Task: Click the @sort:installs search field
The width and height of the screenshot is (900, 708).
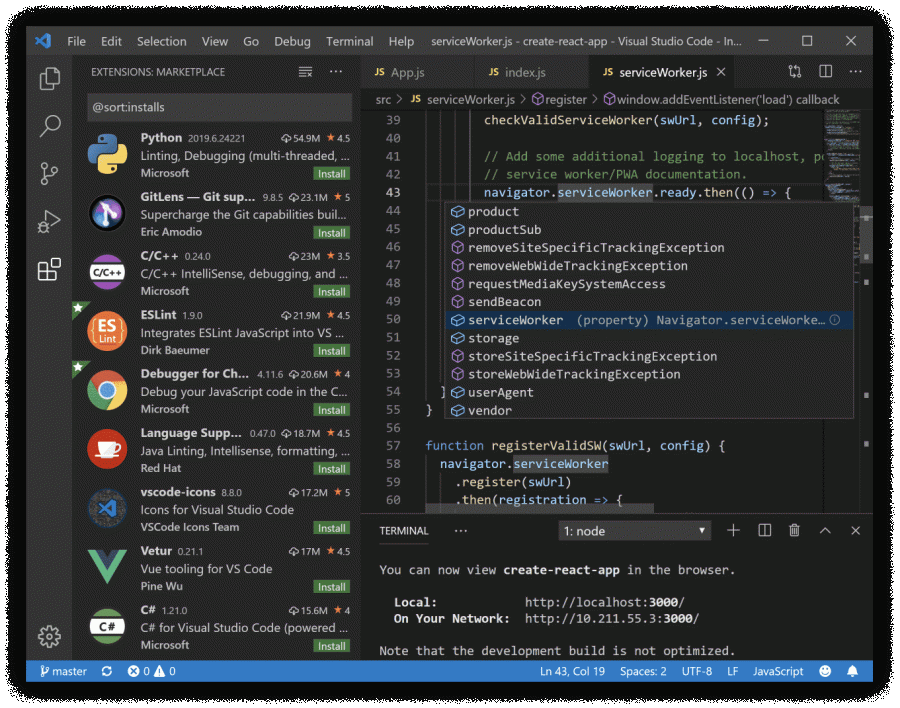Action: point(219,107)
